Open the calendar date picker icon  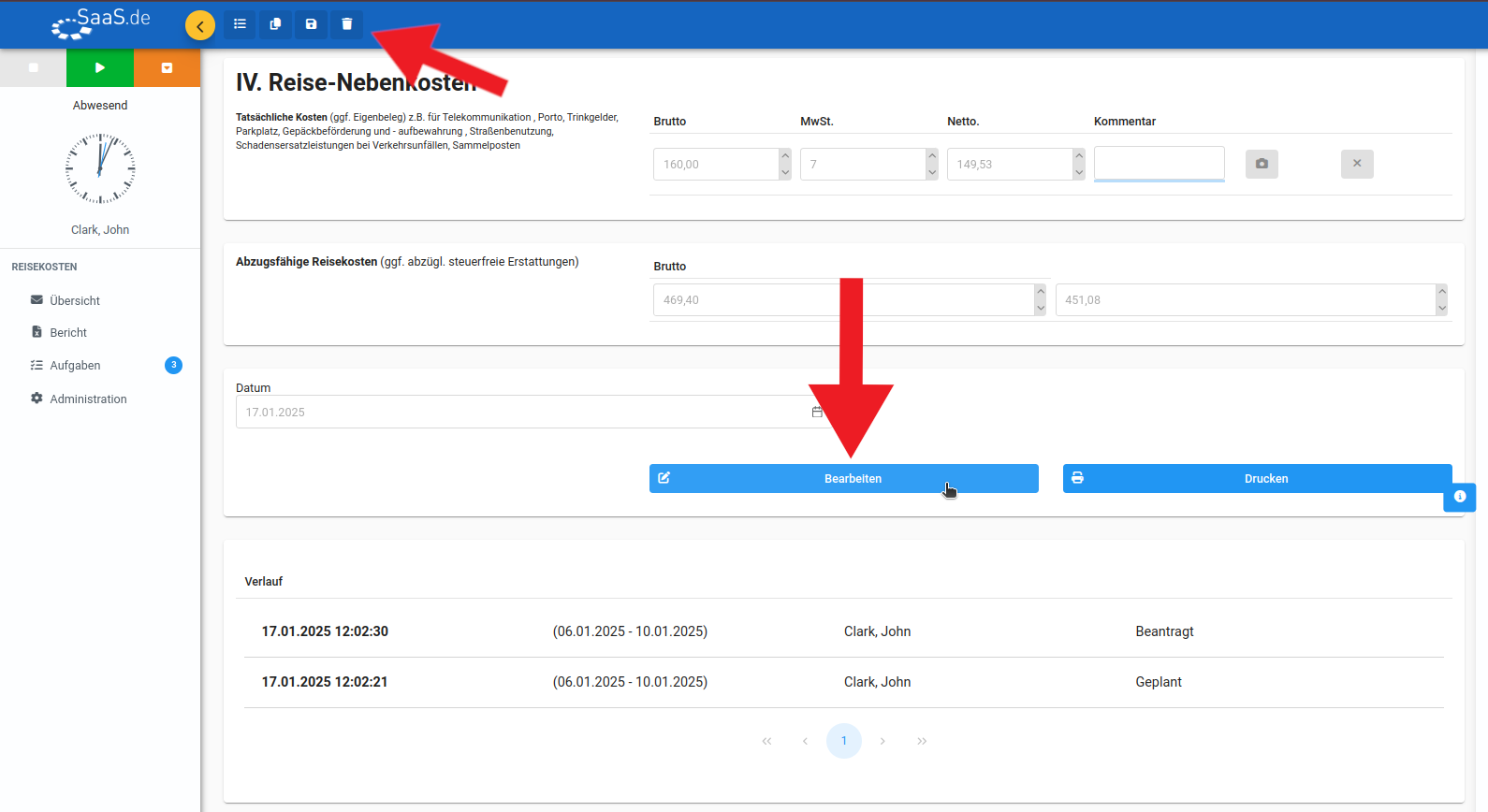(x=817, y=412)
